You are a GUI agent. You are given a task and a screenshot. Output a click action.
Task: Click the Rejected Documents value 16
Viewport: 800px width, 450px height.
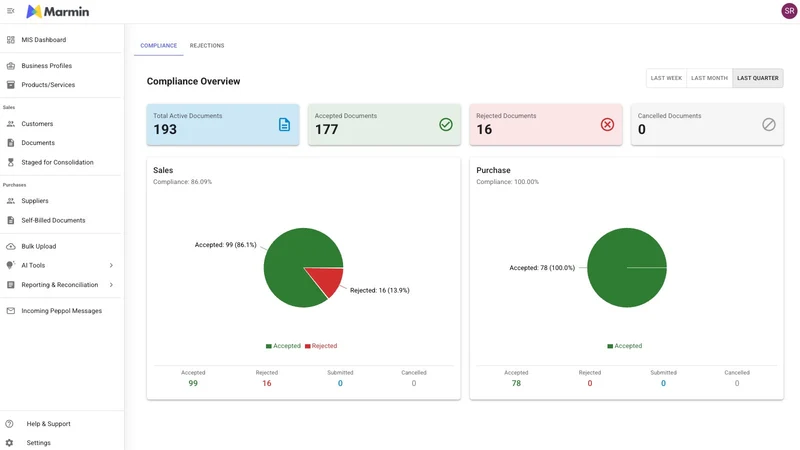[484, 130]
